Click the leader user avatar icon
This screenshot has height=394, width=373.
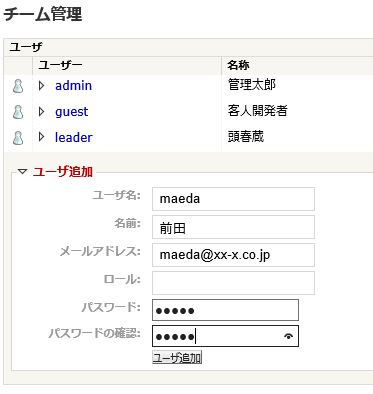[x=18, y=138]
